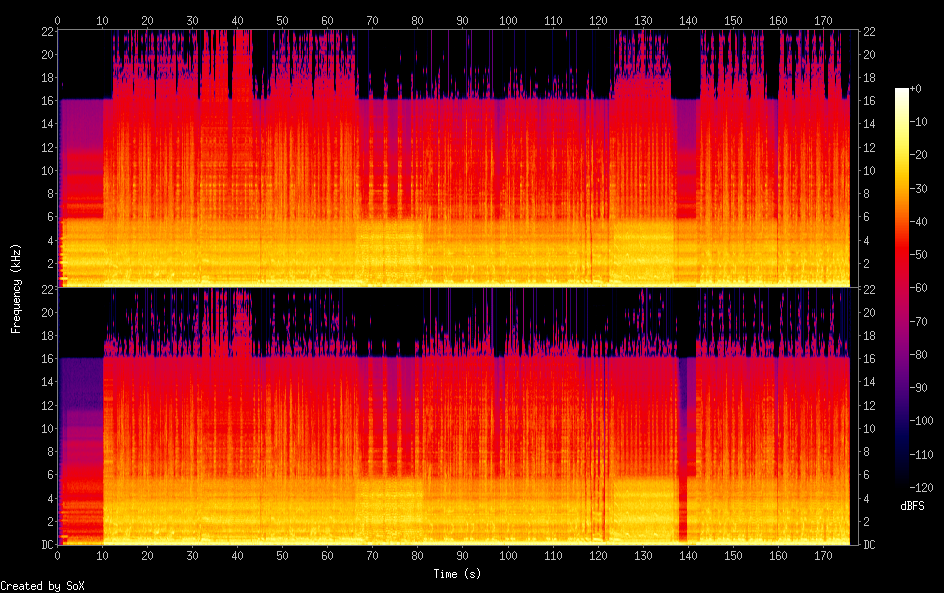
Task: Click the 100 tick on the bottom time axis
Action: tap(508, 555)
